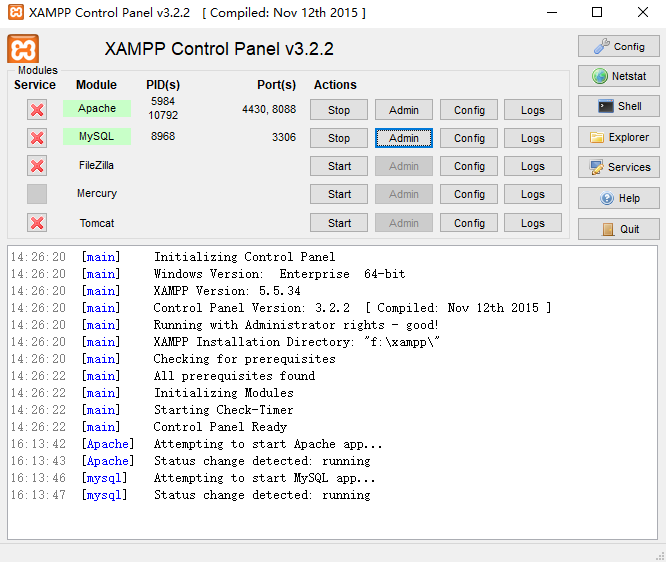The width and height of the screenshot is (666, 562).
Task: Launch Shell using the terminal icon
Action: [x=618, y=106]
